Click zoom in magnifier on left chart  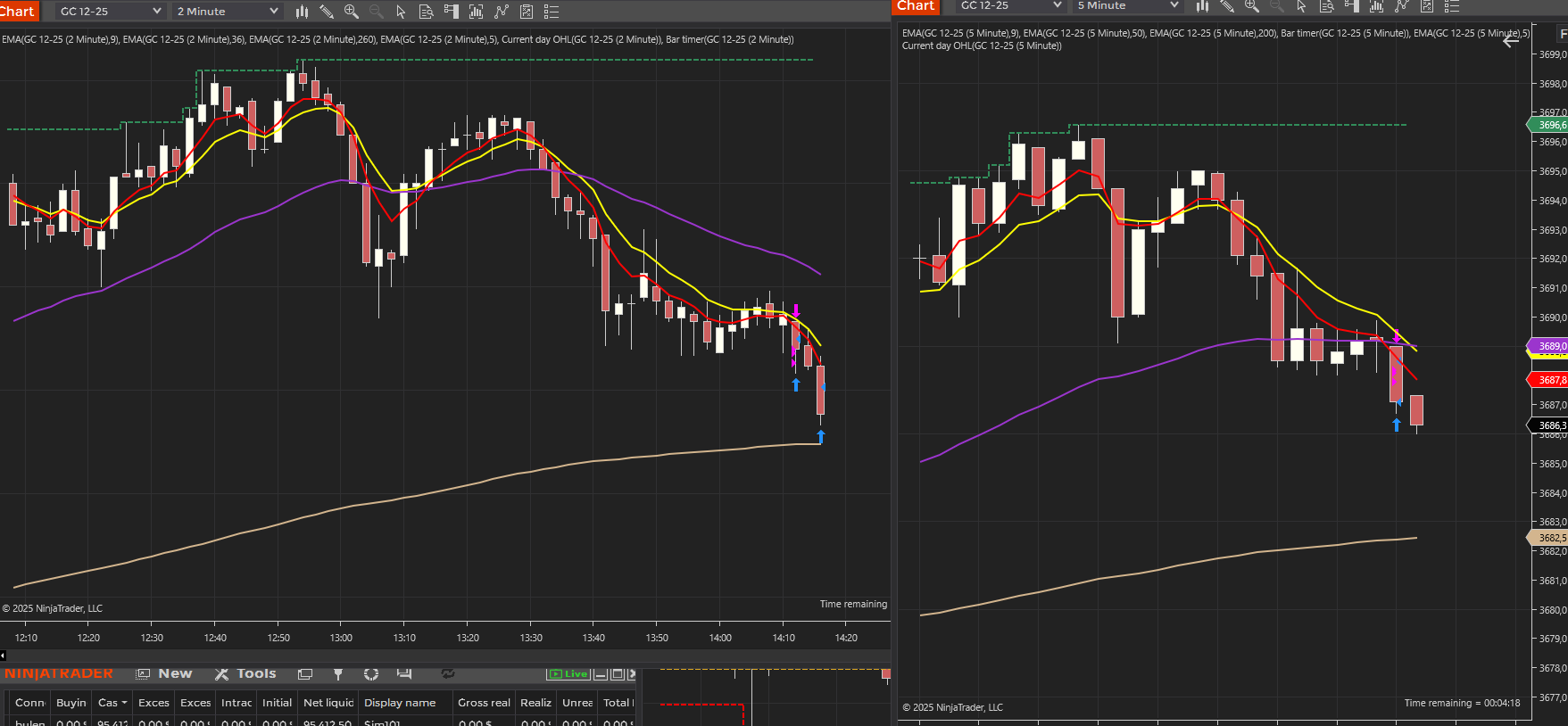(352, 12)
